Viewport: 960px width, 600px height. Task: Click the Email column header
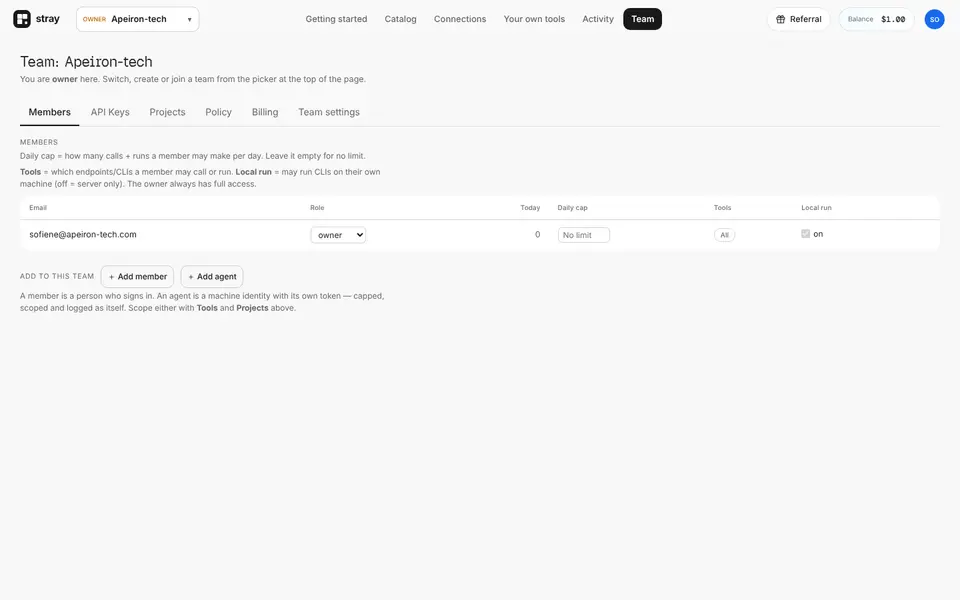click(x=38, y=208)
